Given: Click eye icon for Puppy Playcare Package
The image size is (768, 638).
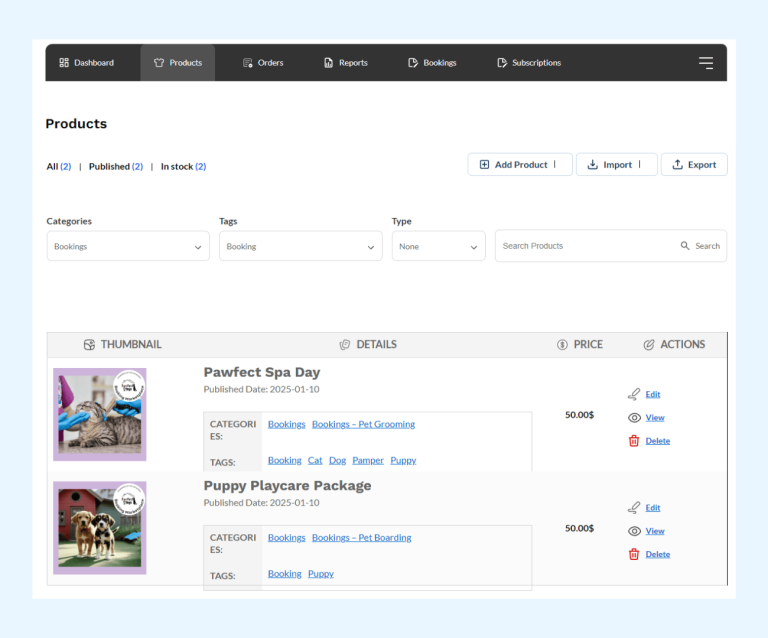Looking at the screenshot, I should (634, 531).
